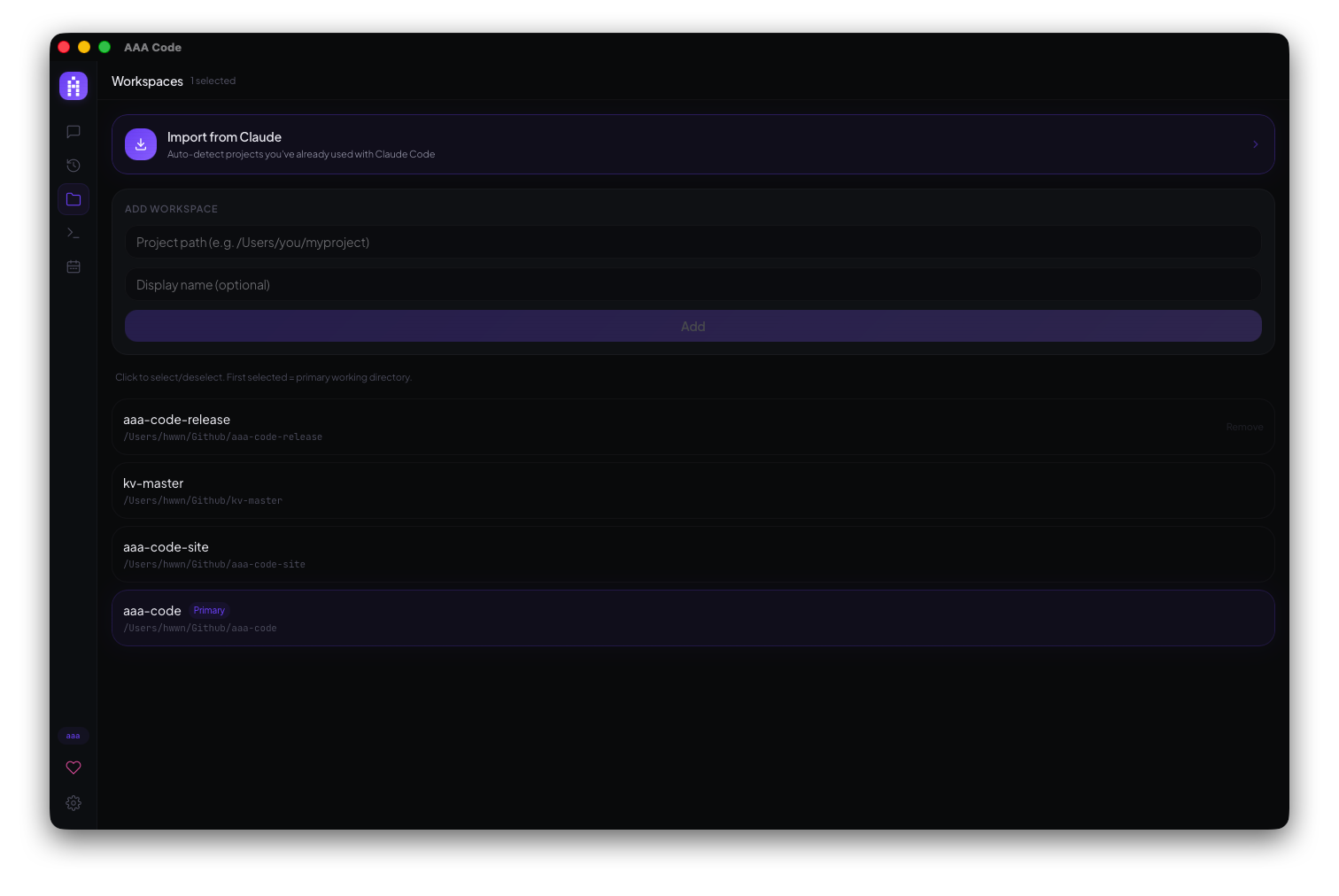The height and width of the screenshot is (896, 1339).
Task: Click the aaa profile badge
Action: (74, 736)
